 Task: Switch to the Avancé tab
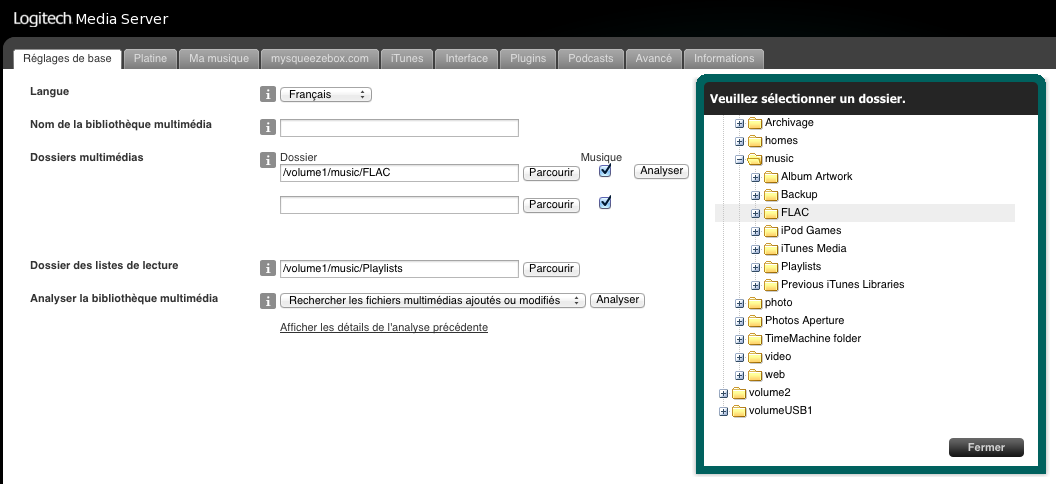[654, 59]
